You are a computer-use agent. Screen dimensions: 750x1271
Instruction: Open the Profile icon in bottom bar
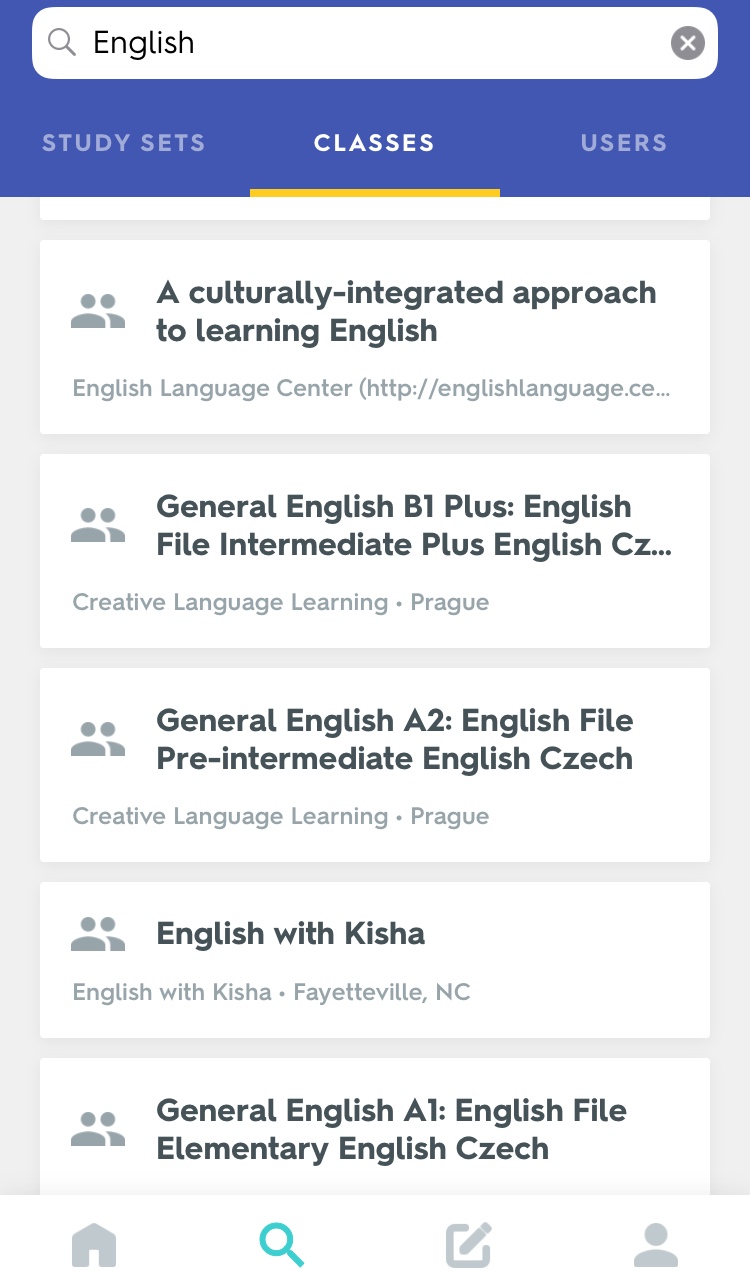[656, 1245]
